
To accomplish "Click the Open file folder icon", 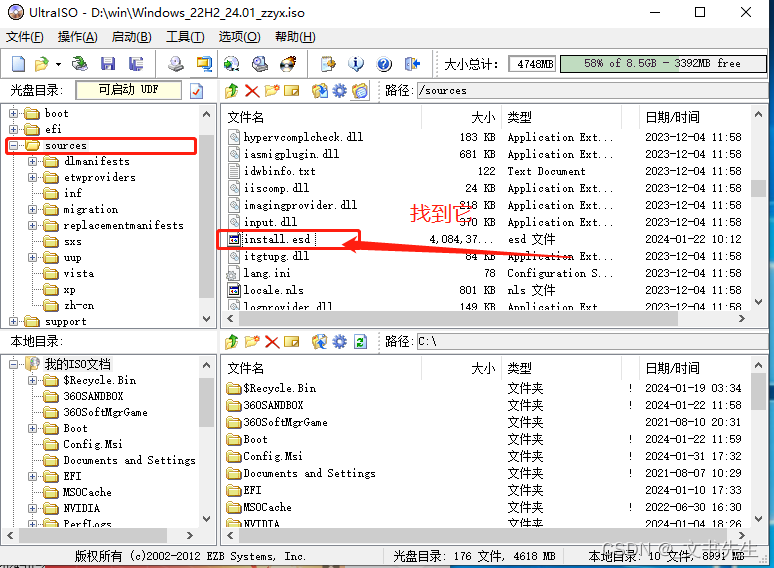I will pyautogui.click(x=42, y=64).
